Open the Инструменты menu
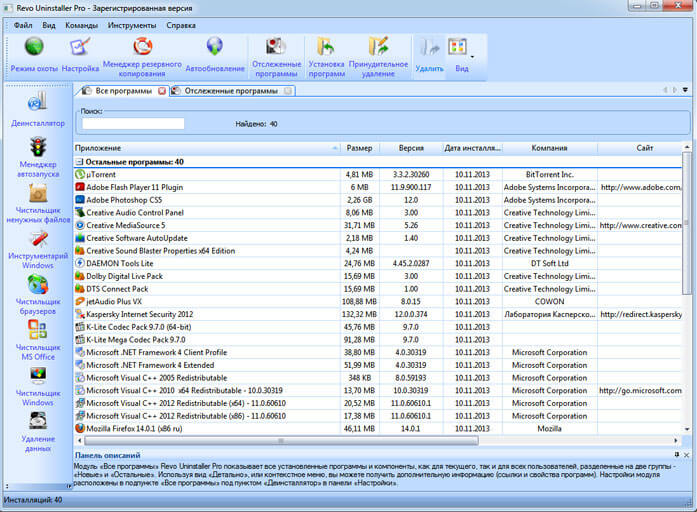 click(x=132, y=25)
